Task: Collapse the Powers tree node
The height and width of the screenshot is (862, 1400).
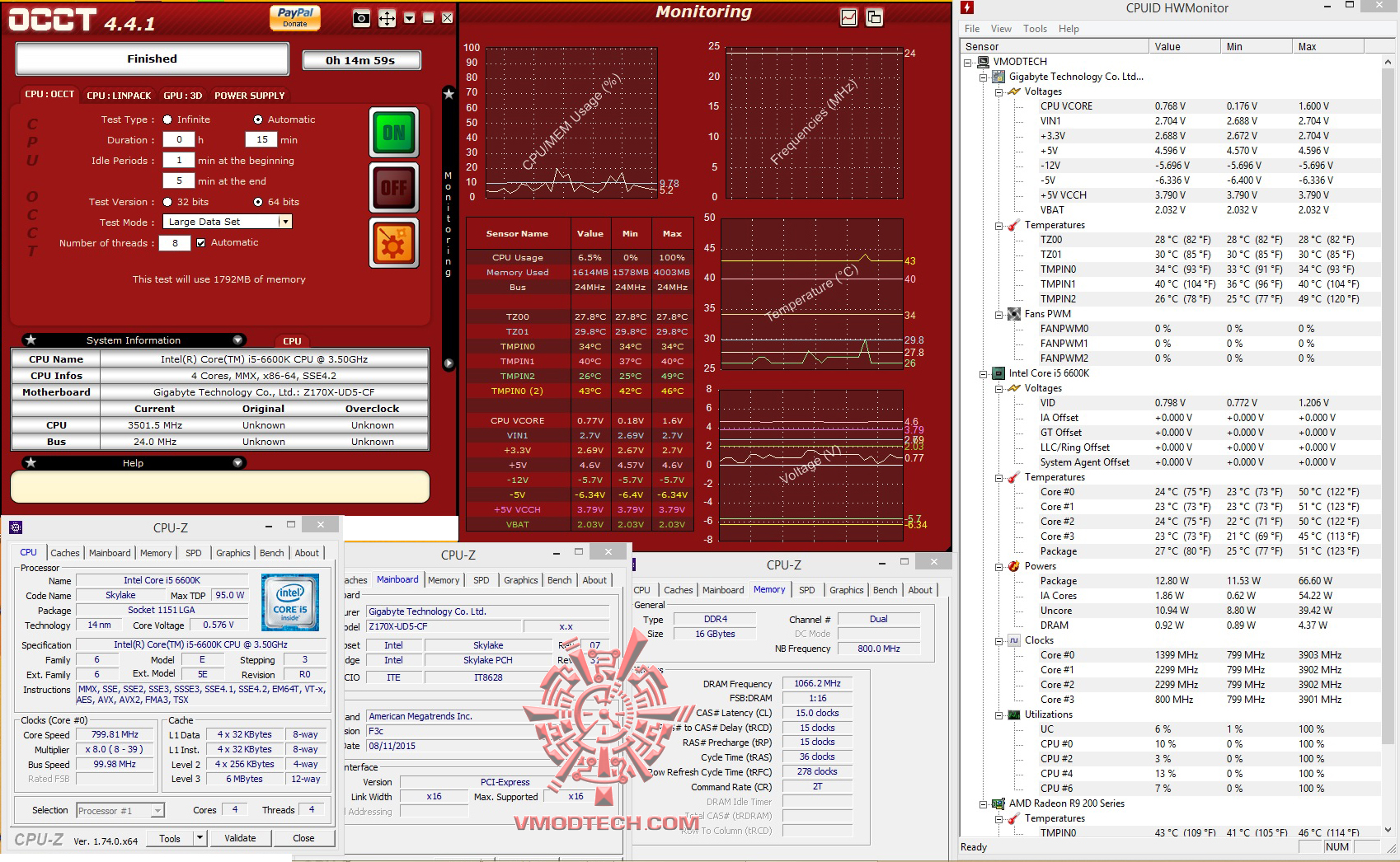Action: 999,566
